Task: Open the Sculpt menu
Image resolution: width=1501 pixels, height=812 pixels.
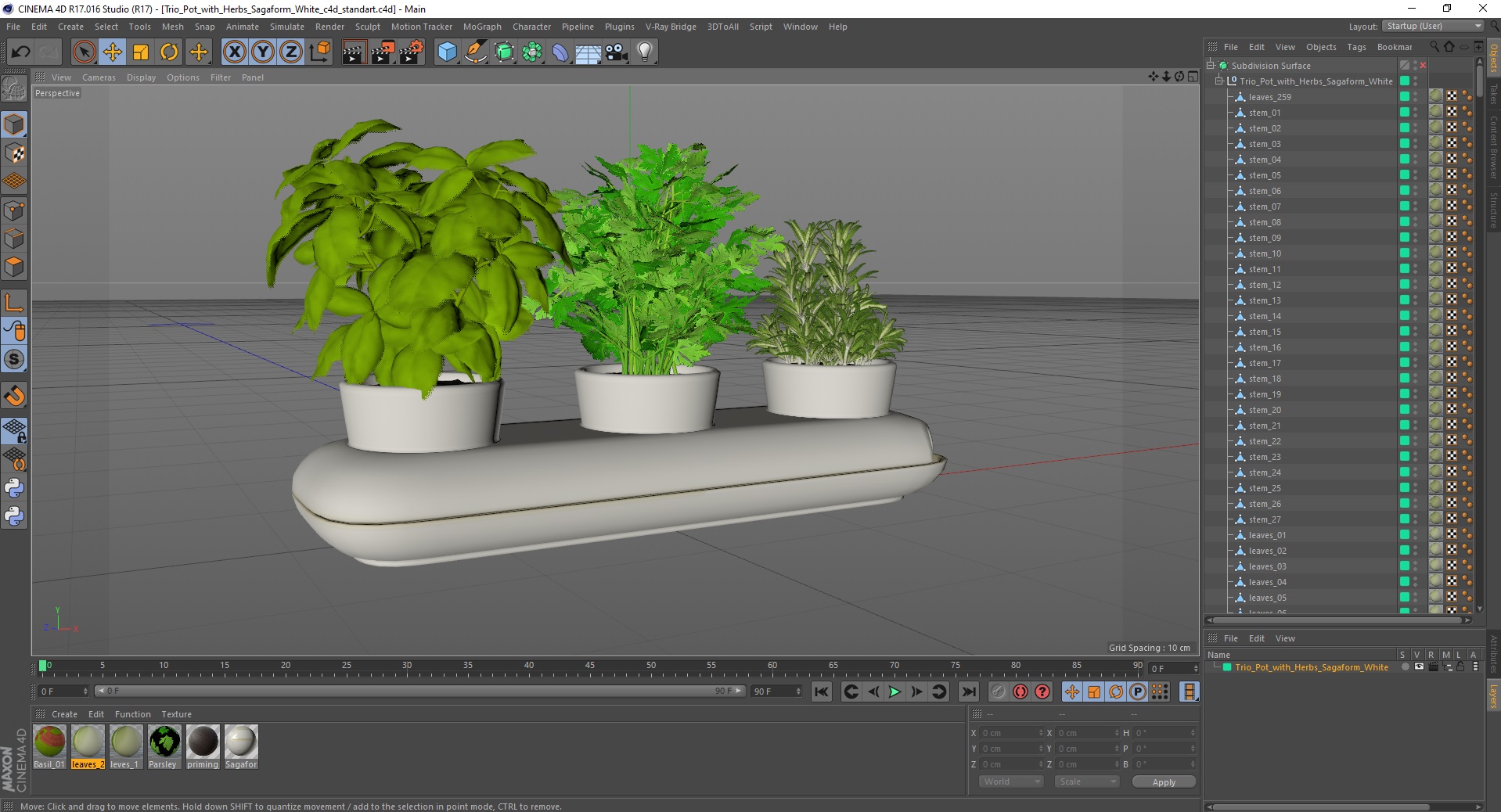Action: [x=367, y=27]
